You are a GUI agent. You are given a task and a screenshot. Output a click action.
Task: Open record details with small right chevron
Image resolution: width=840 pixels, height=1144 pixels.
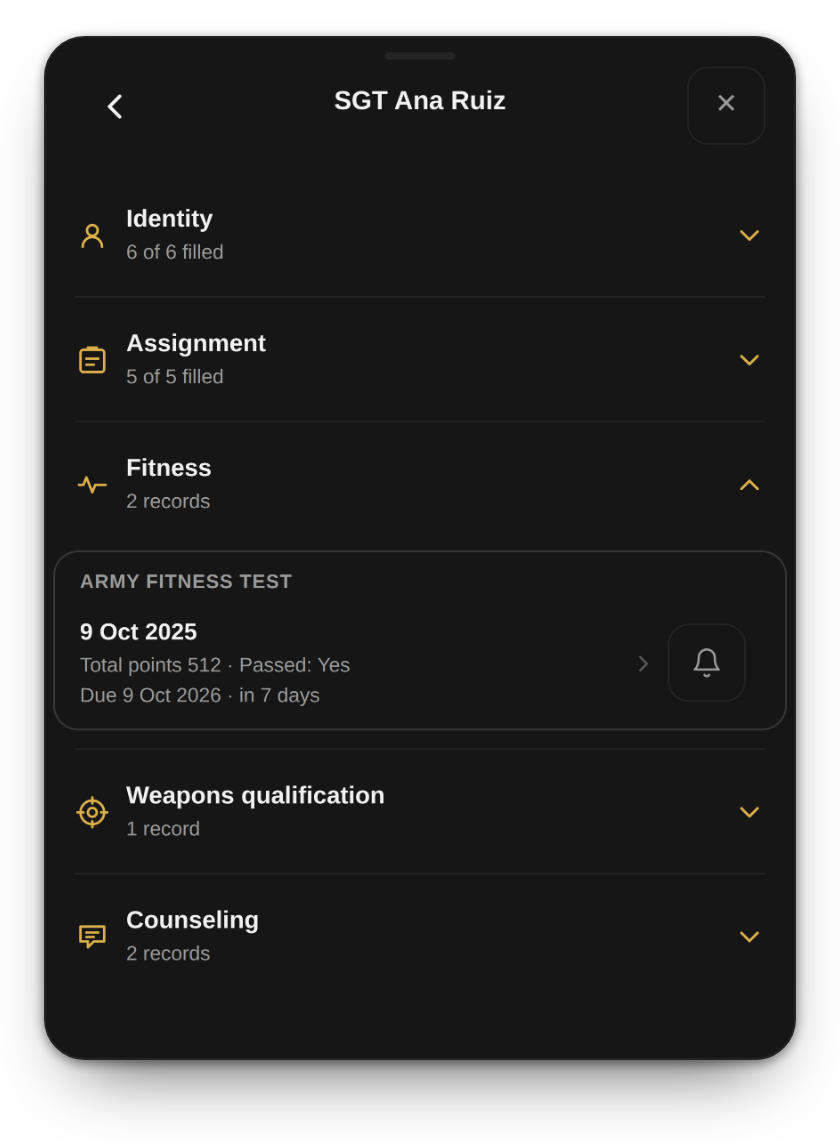(x=643, y=664)
